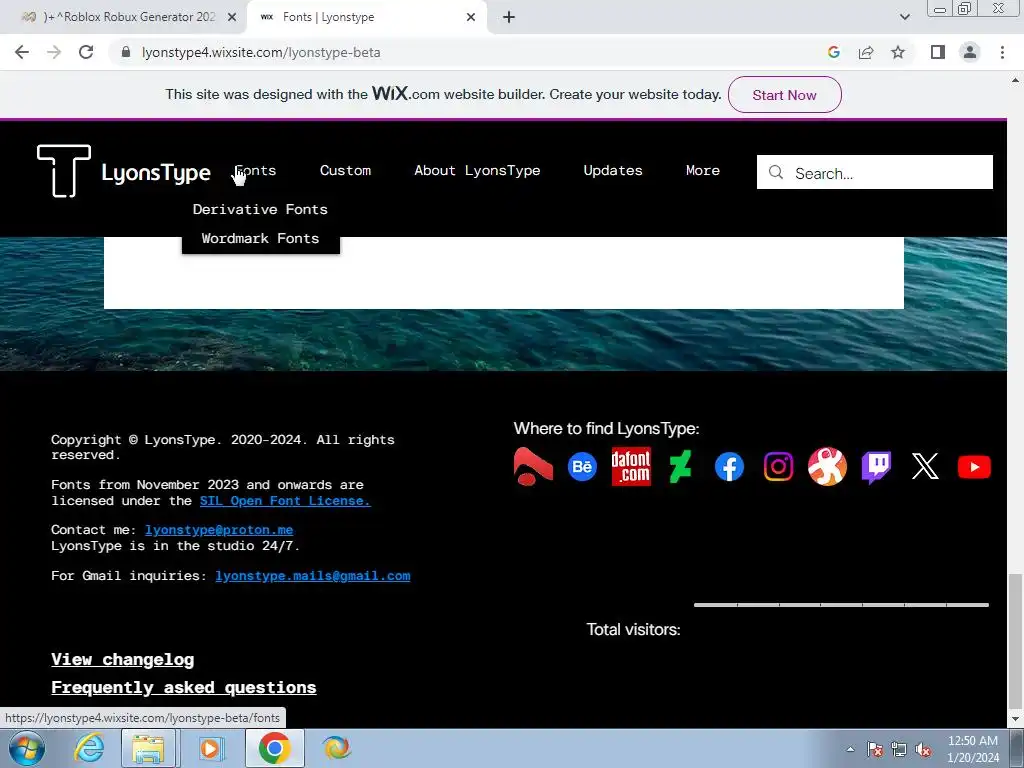Click the muted volume tray icon
Screen dimensions: 1024x768
(x=923, y=750)
